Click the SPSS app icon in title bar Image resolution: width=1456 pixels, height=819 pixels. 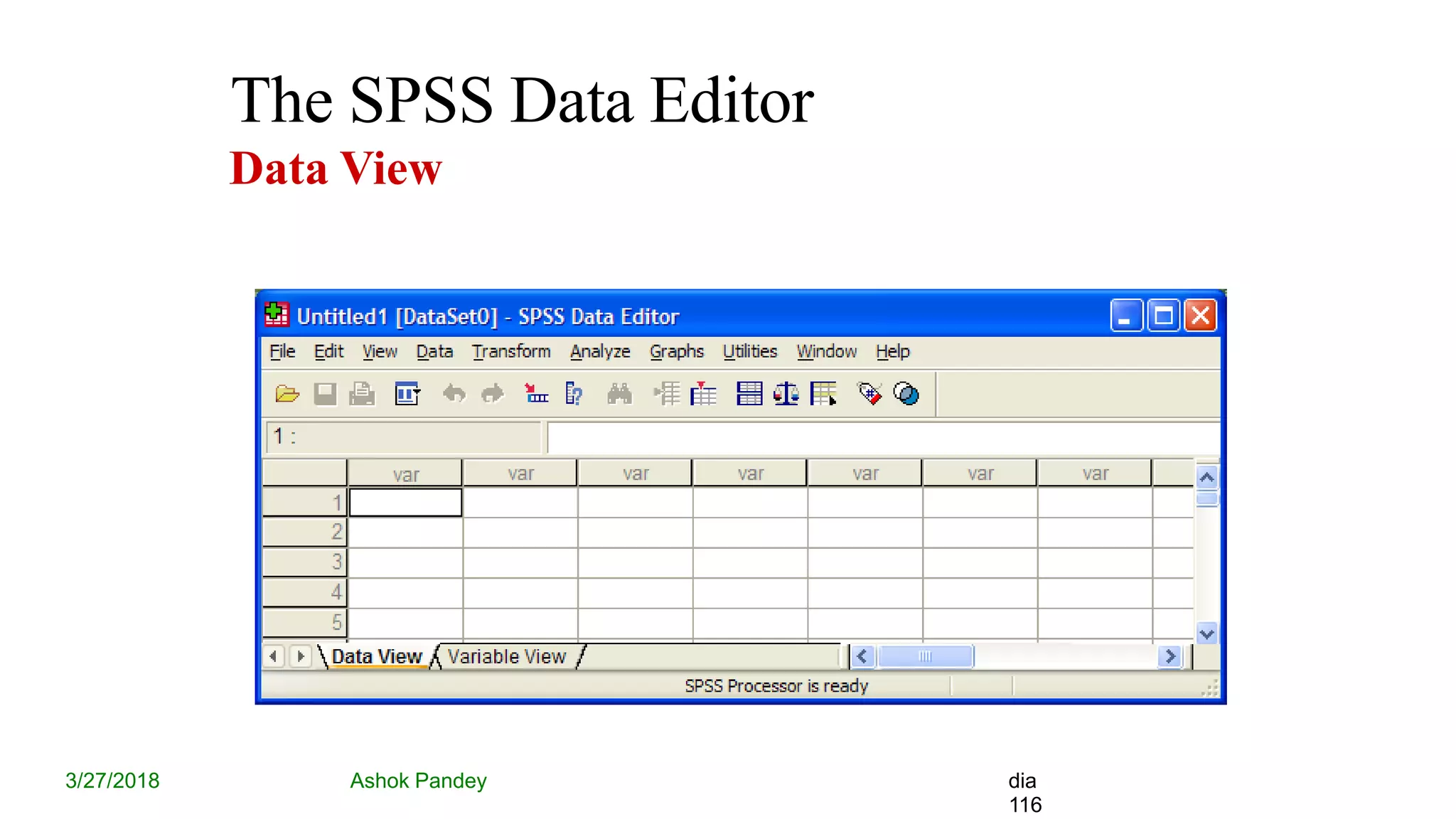coord(277,314)
